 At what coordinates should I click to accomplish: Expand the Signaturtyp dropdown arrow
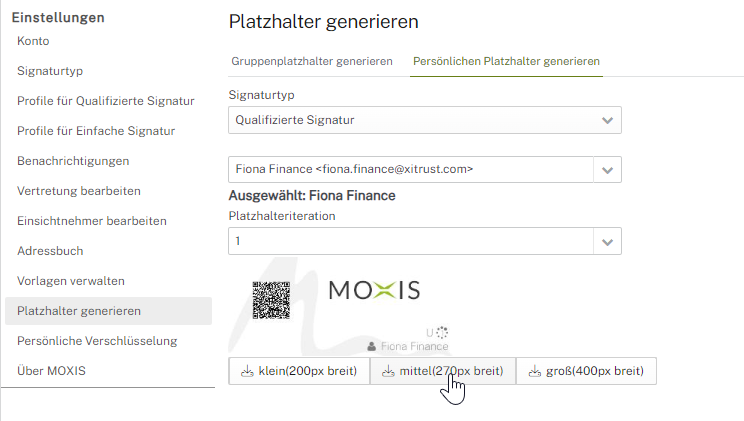pyautogui.click(x=607, y=121)
